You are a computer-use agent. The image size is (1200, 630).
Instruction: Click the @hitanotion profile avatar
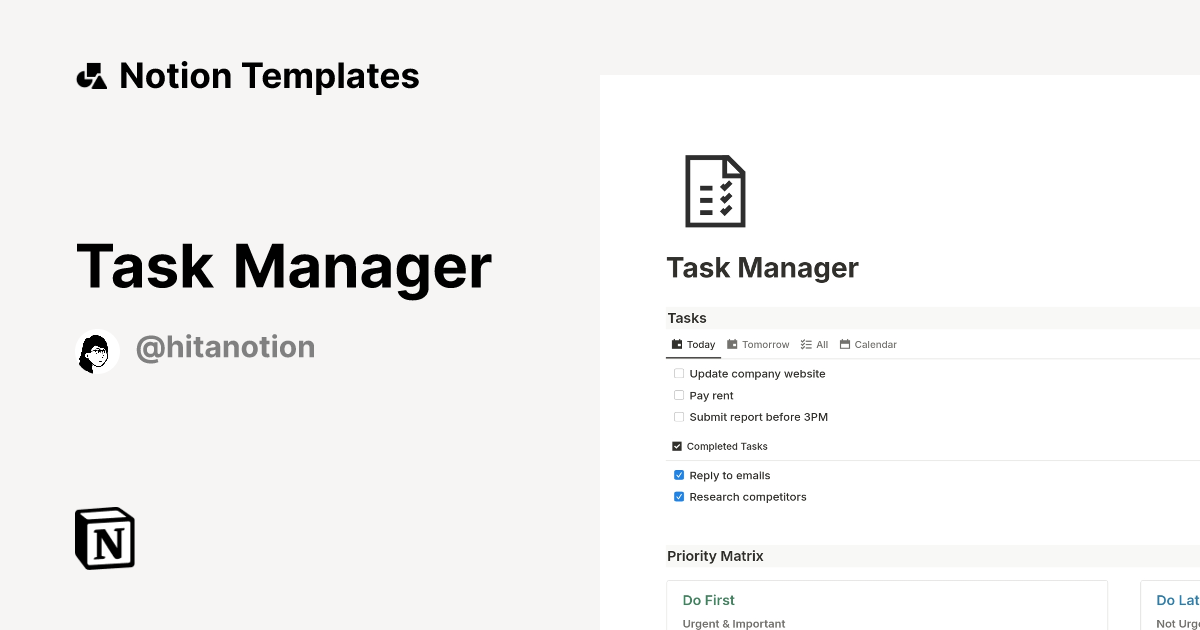tap(96, 351)
